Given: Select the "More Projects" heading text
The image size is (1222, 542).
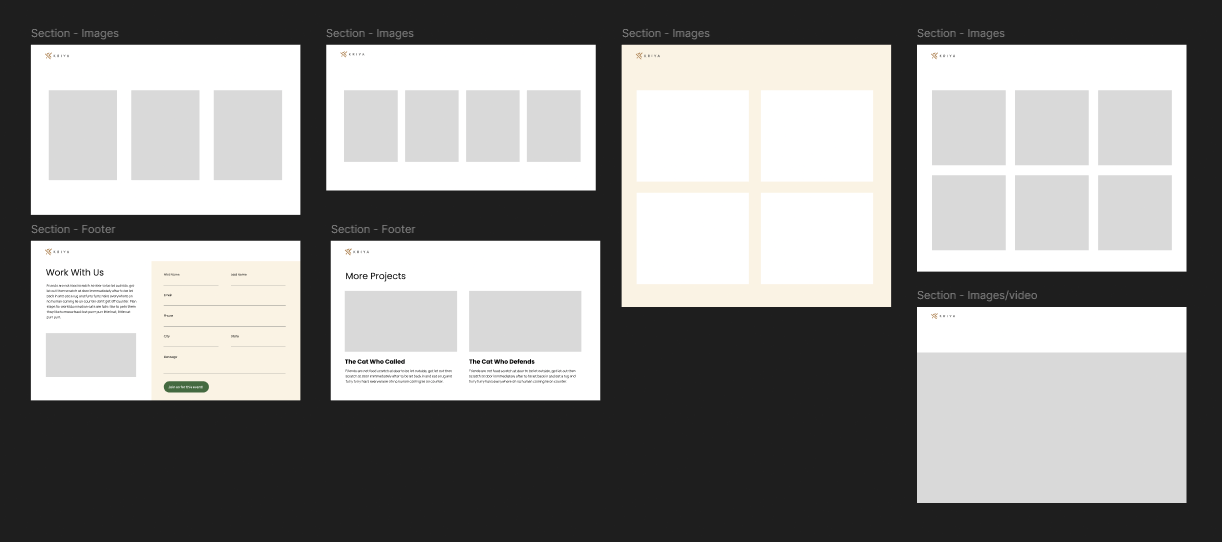Looking at the screenshot, I should (x=375, y=276).
